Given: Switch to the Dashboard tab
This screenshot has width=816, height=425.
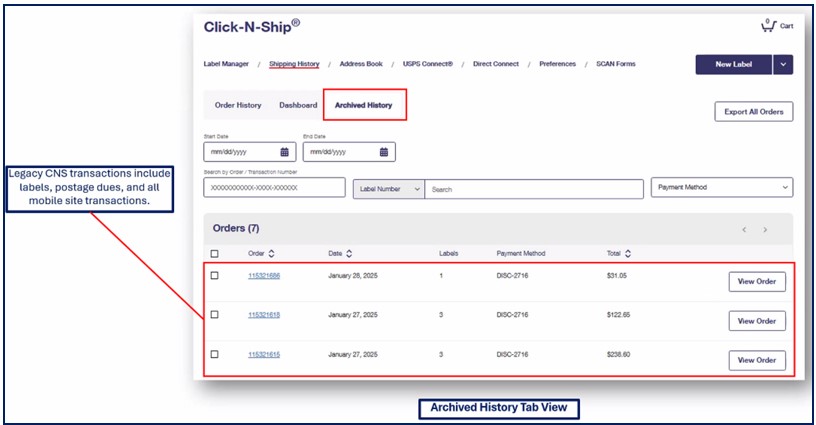Looking at the screenshot, I should pos(298,105).
